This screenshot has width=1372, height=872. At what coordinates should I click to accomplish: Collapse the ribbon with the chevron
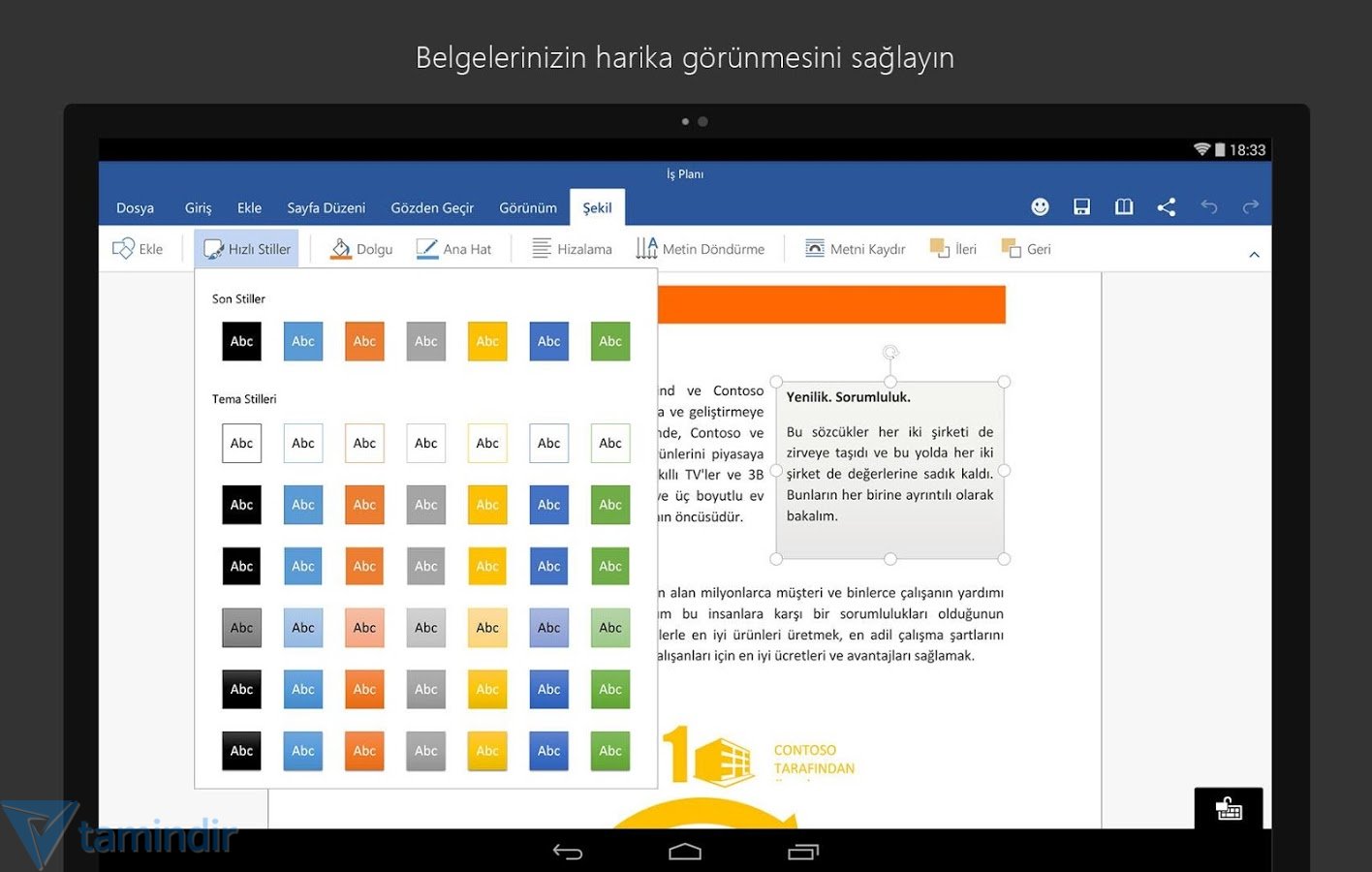pyautogui.click(x=1254, y=252)
